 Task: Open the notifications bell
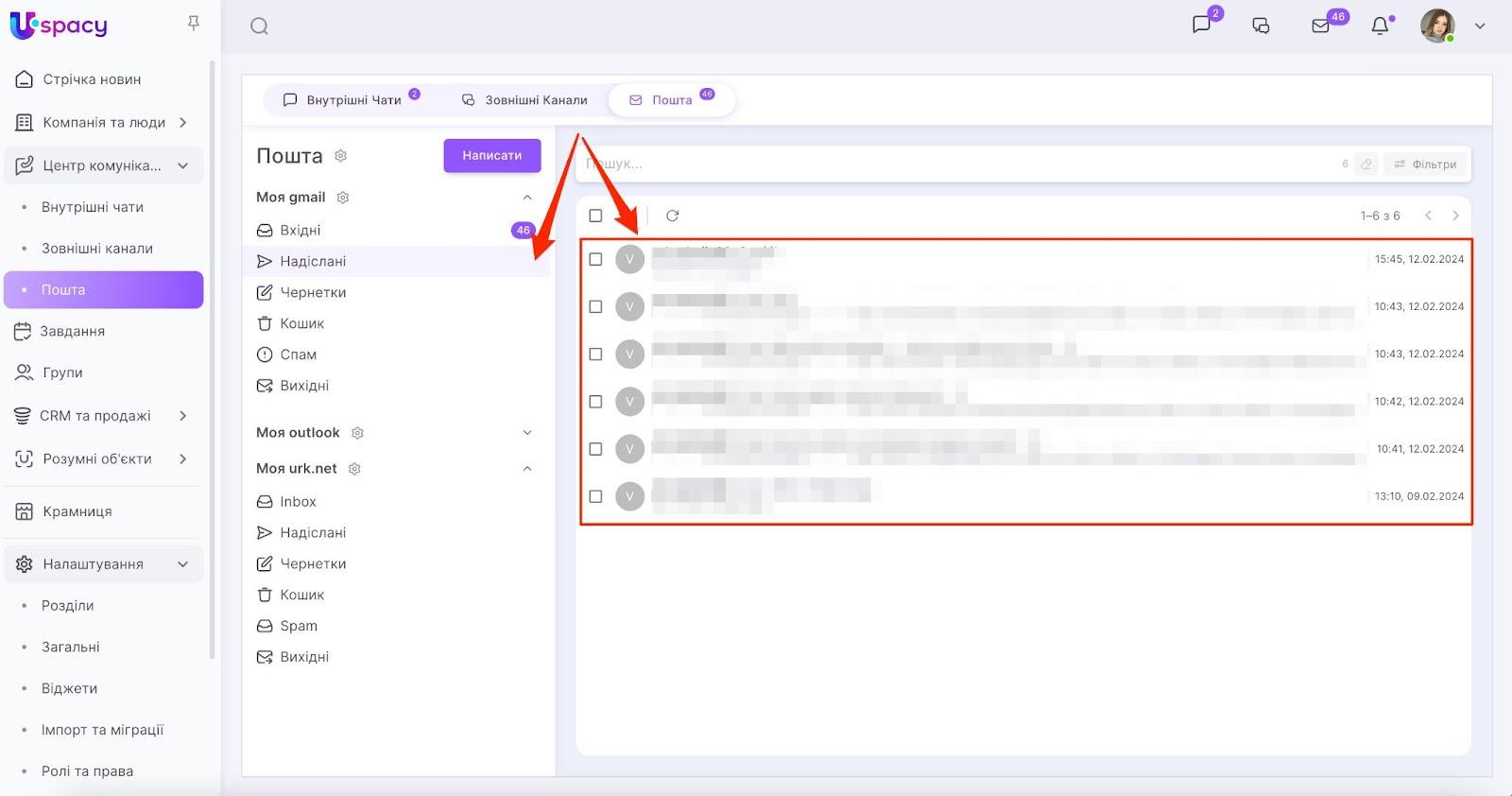[x=1381, y=26]
